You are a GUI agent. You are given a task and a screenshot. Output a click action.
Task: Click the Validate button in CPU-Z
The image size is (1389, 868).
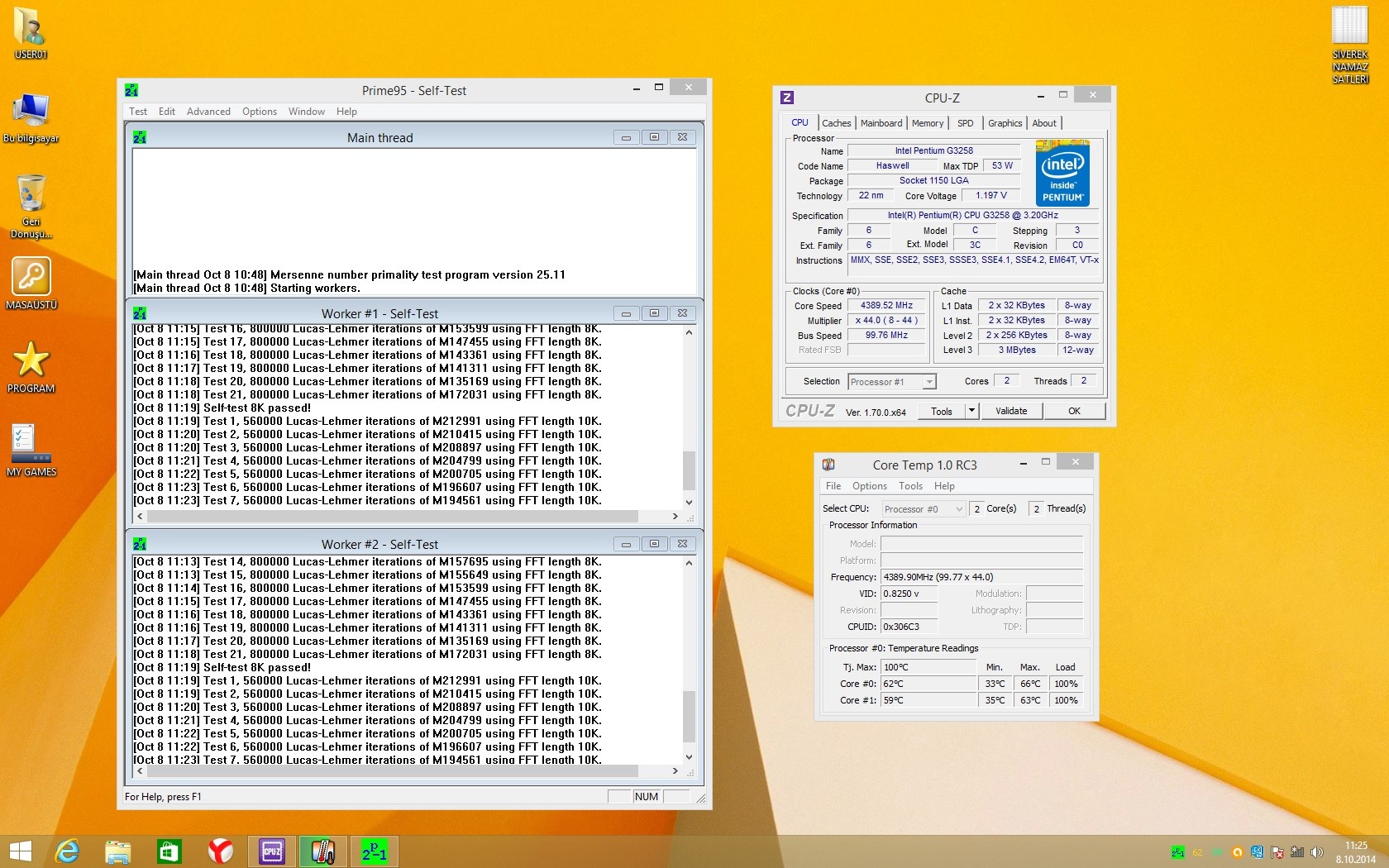point(1011,411)
